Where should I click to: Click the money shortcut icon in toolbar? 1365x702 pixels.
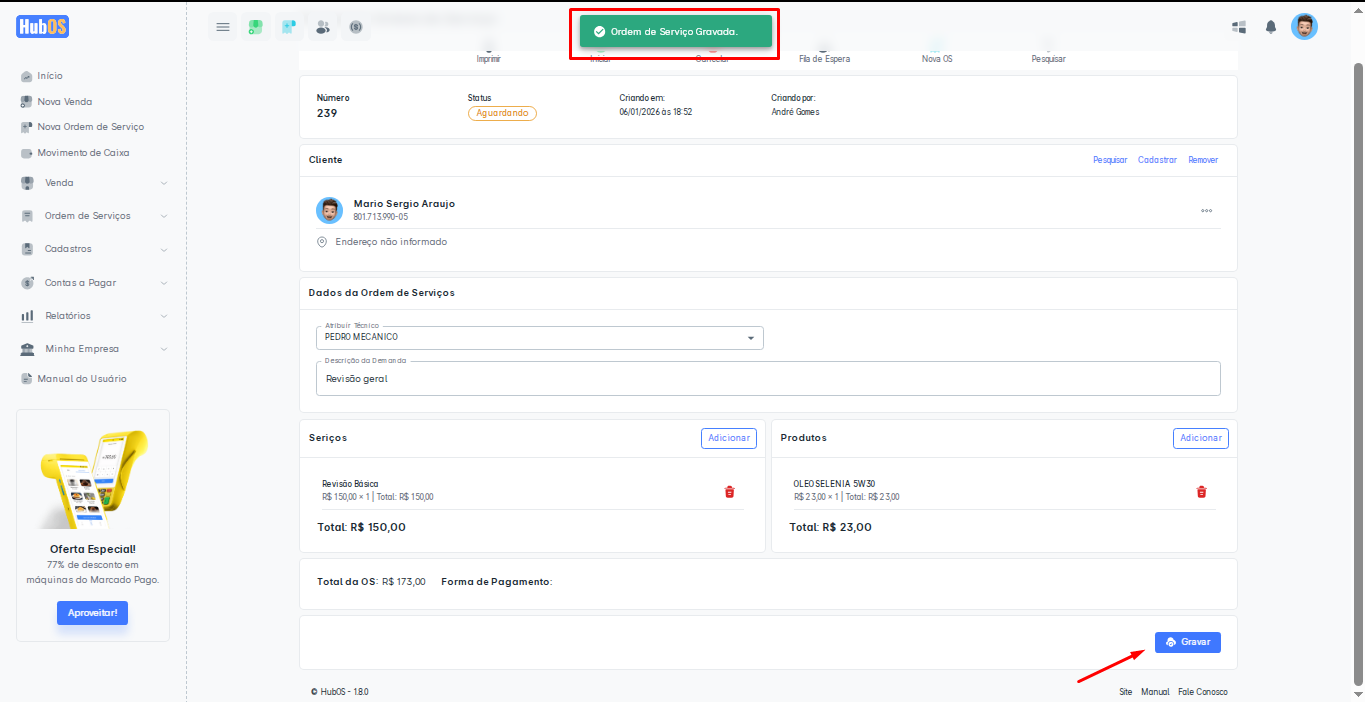pos(356,27)
